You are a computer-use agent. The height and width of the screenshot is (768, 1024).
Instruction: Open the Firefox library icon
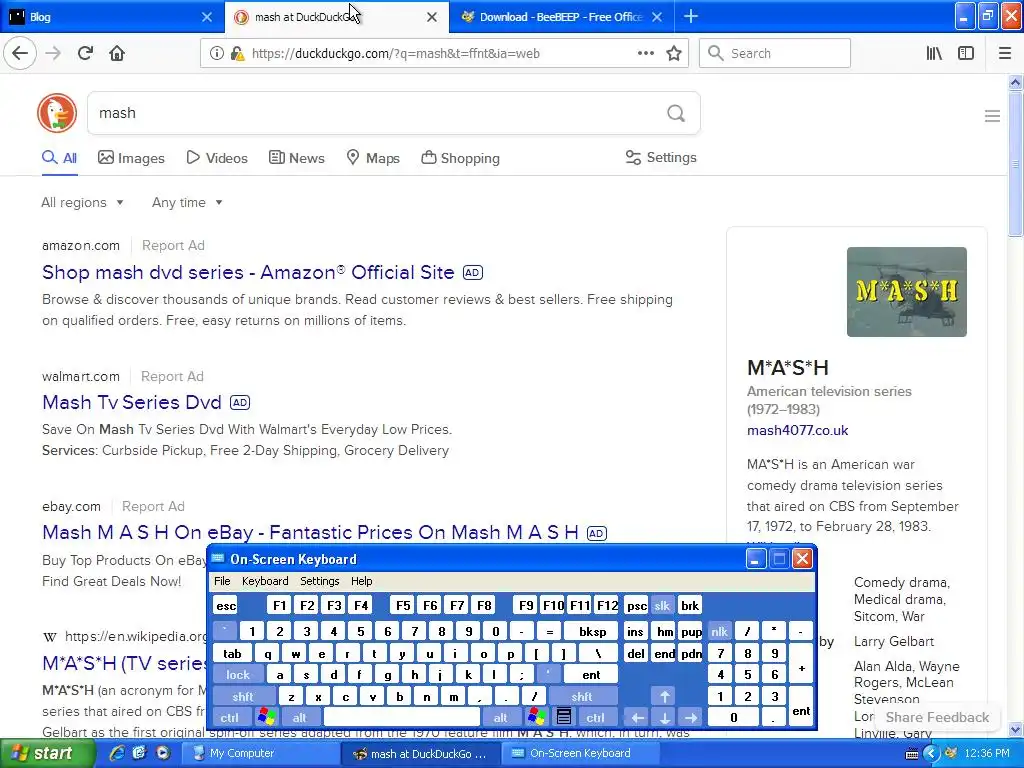click(x=934, y=53)
